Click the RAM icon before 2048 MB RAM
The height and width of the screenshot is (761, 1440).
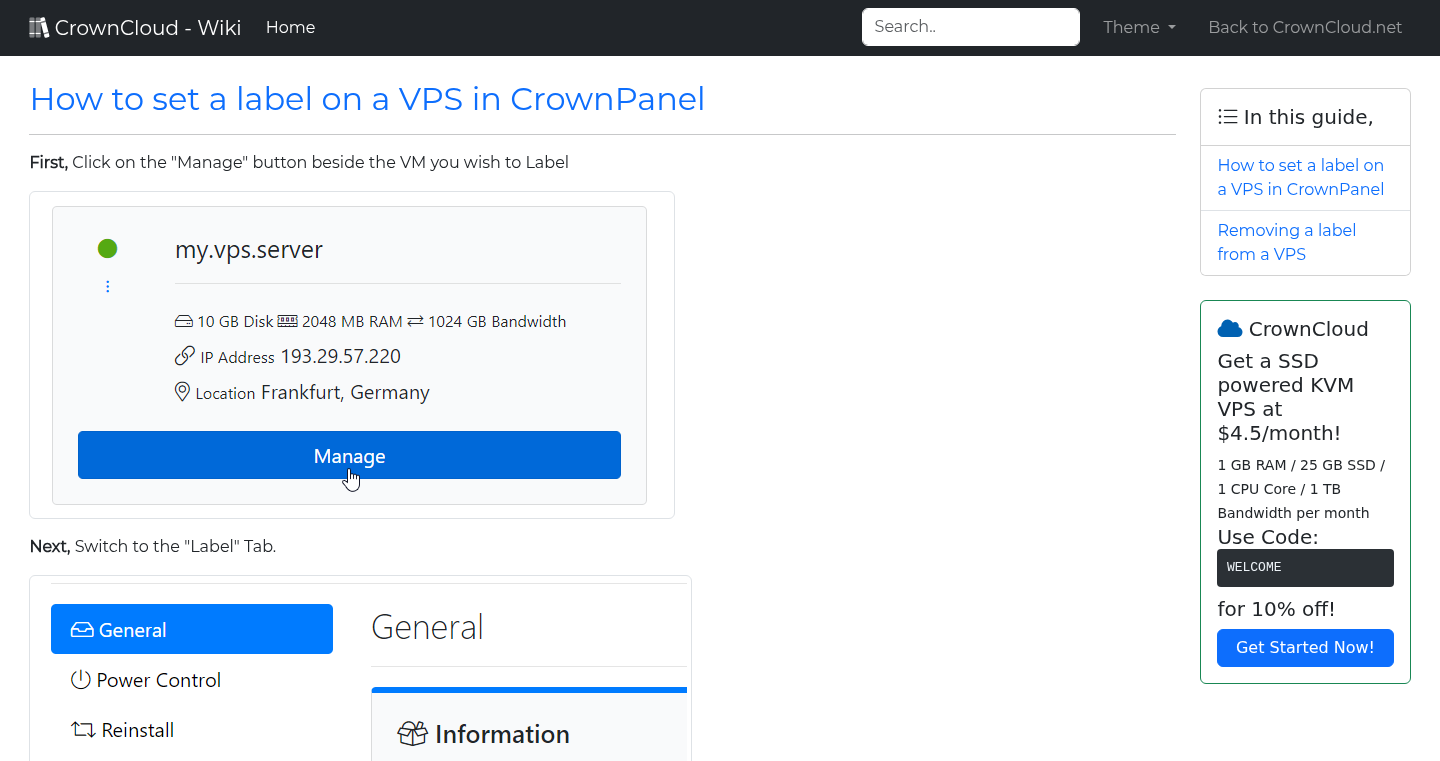click(x=288, y=321)
